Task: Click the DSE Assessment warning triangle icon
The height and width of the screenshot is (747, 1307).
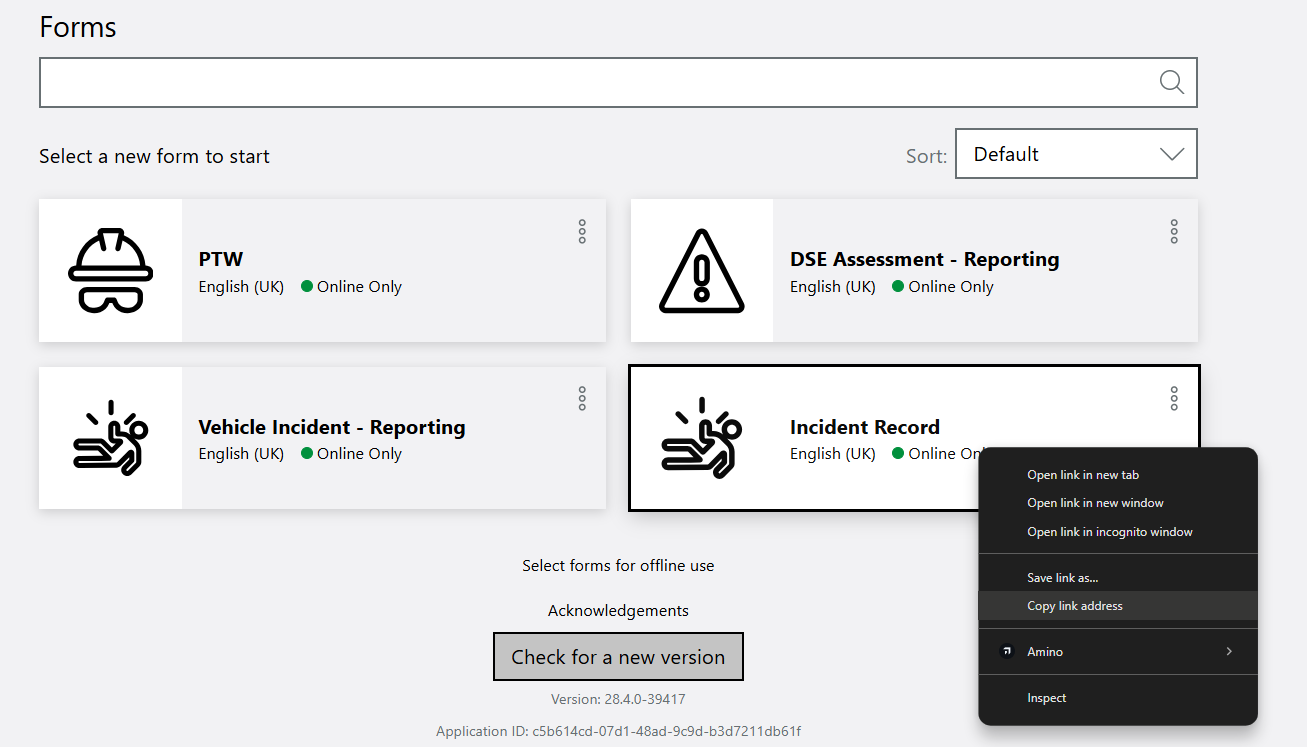Action: [x=701, y=270]
